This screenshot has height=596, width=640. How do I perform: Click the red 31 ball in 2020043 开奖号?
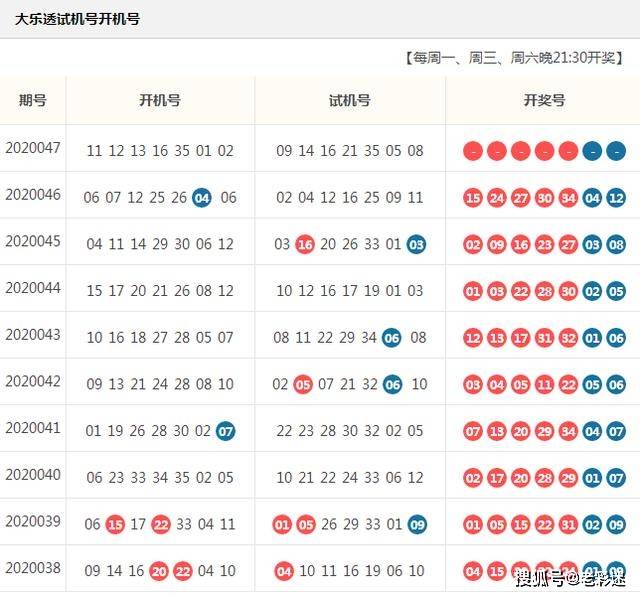coord(544,338)
